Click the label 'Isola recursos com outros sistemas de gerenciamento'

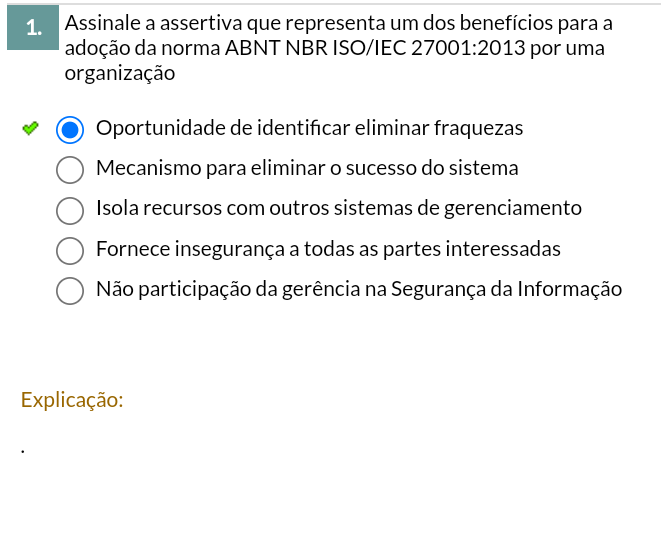338,209
